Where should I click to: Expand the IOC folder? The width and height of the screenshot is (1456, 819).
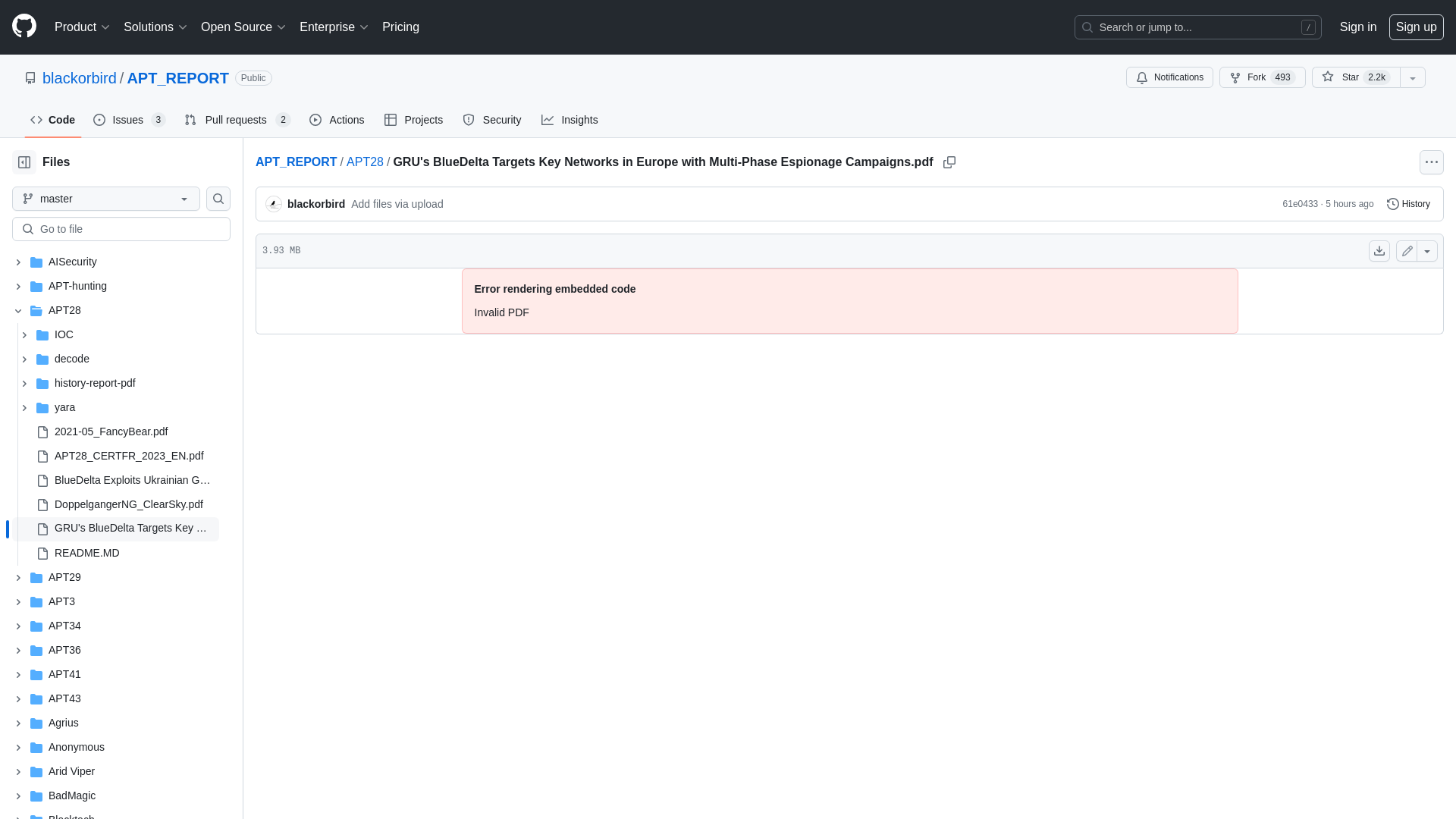[24, 335]
